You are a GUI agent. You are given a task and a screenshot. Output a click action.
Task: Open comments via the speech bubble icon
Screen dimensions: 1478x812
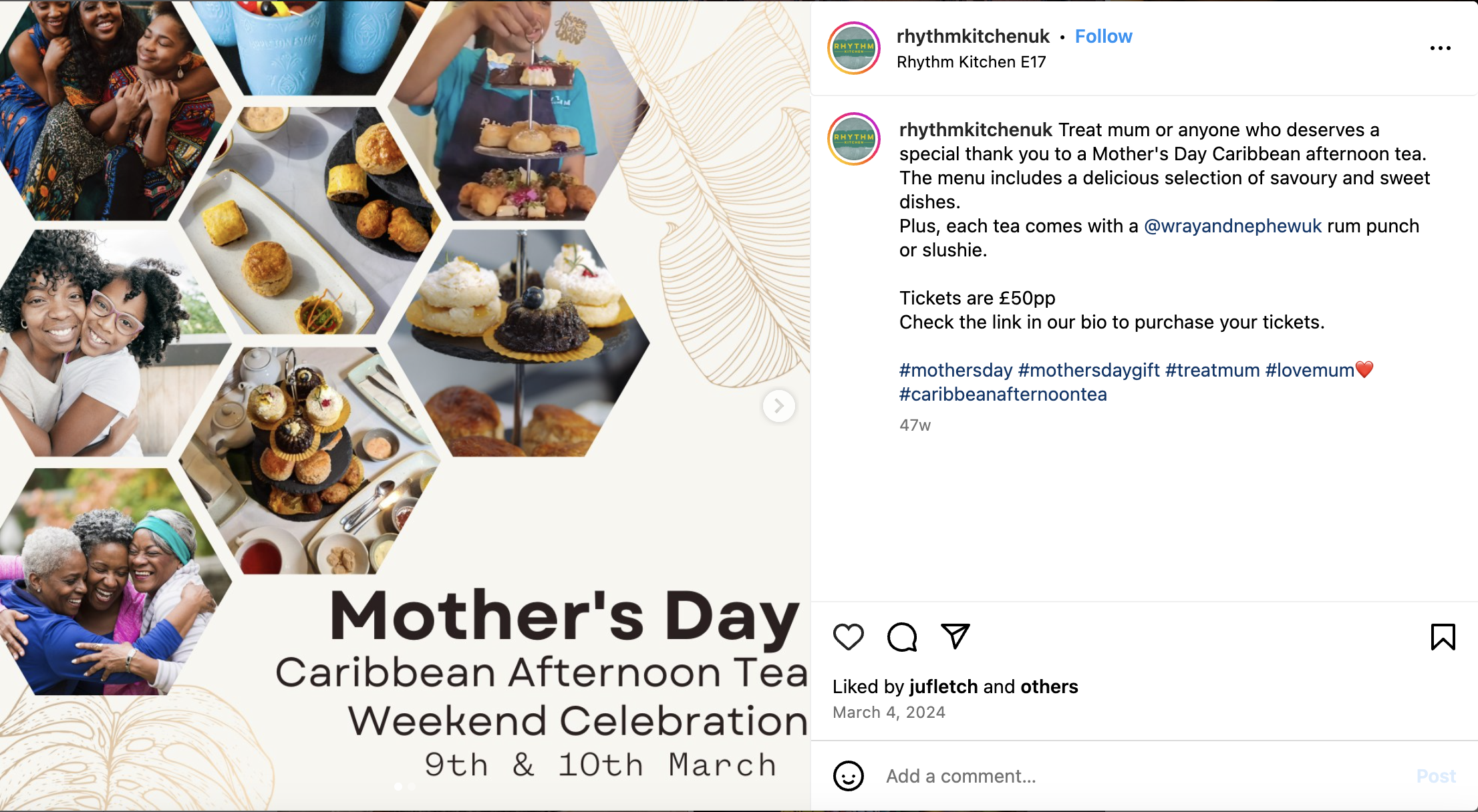coord(901,636)
